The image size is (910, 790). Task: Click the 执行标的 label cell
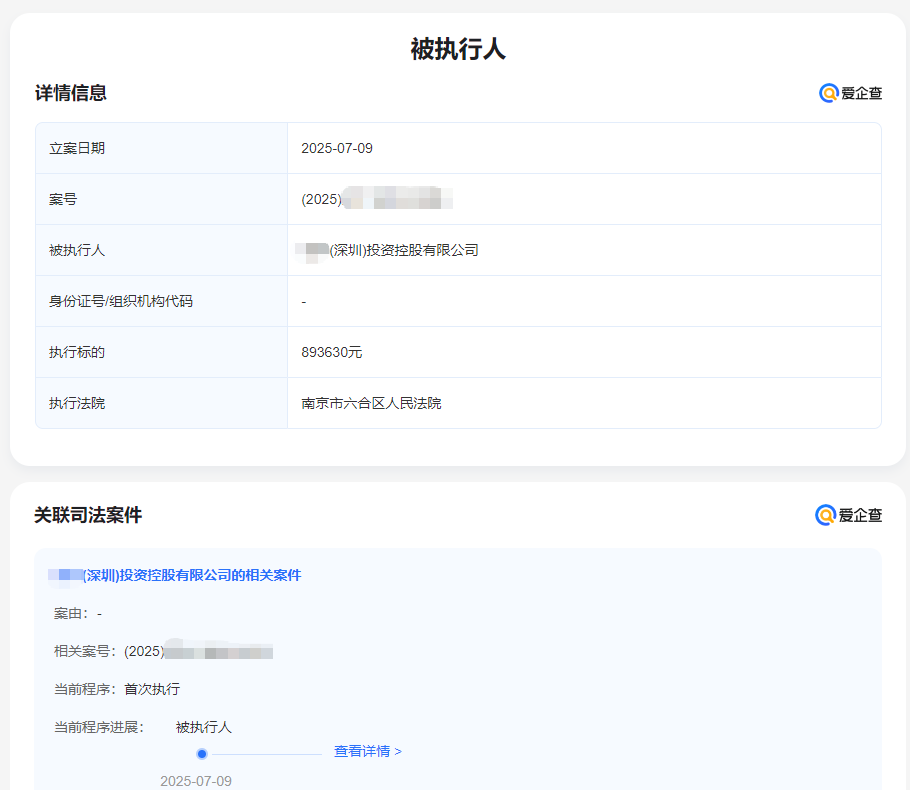click(x=77, y=352)
